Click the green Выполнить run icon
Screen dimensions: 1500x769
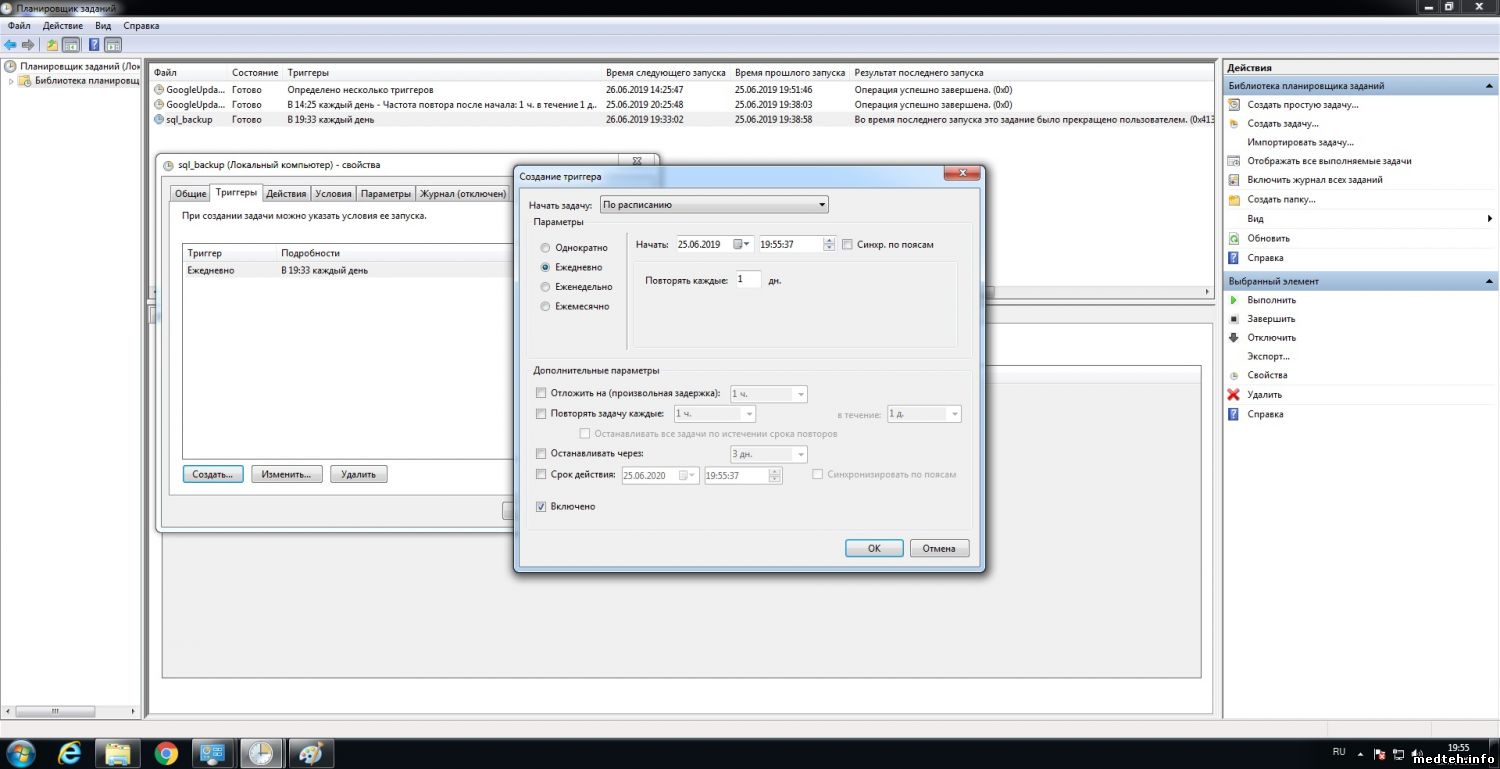(1234, 300)
